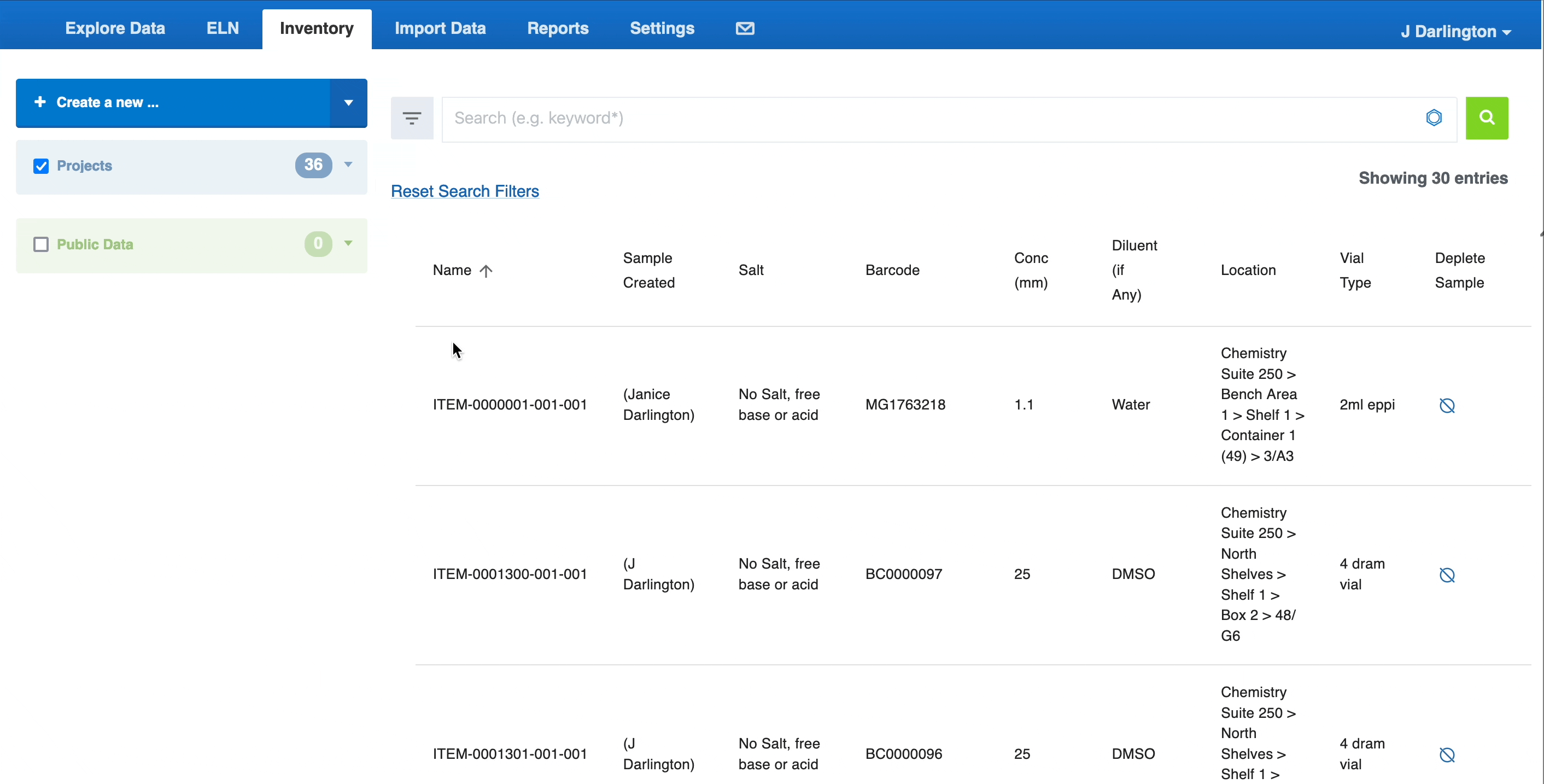Click location ending Box 2 > 48/G6
This screenshot has width=1544, height=784.
1258,574
